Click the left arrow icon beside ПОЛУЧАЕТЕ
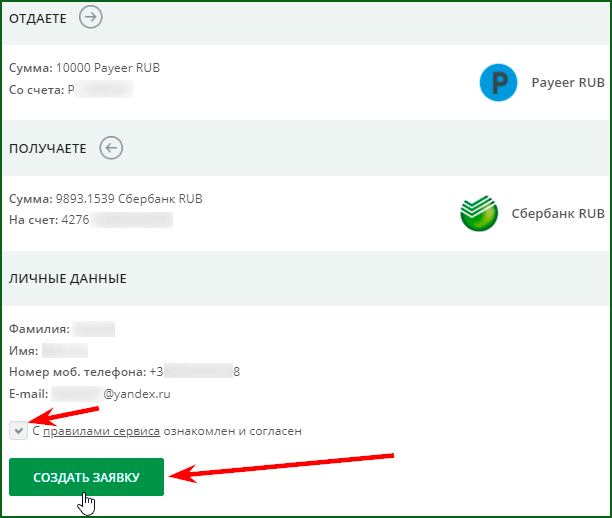 pos(111,148)
